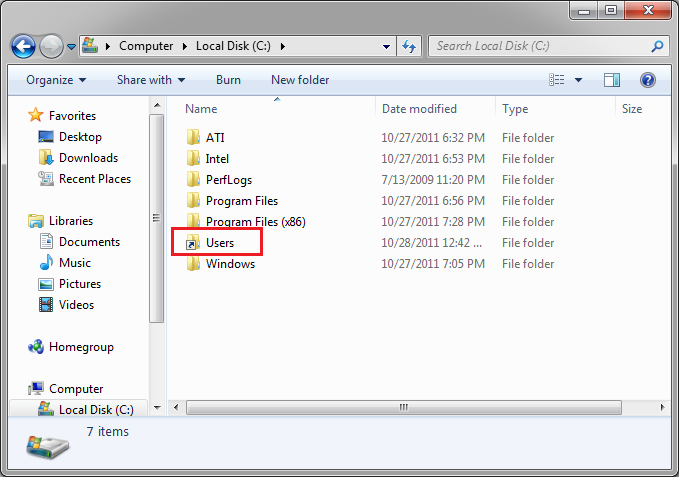Click the Intel folder icon
Viewport: 679px width, 477px height.
[x=193, y=158]
